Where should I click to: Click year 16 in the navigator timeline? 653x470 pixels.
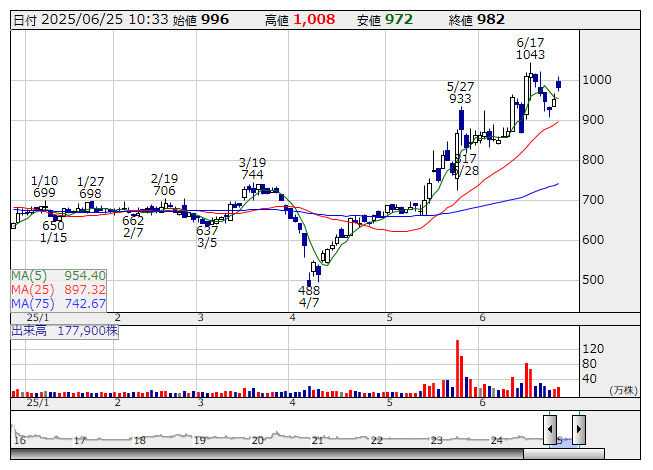20,440
